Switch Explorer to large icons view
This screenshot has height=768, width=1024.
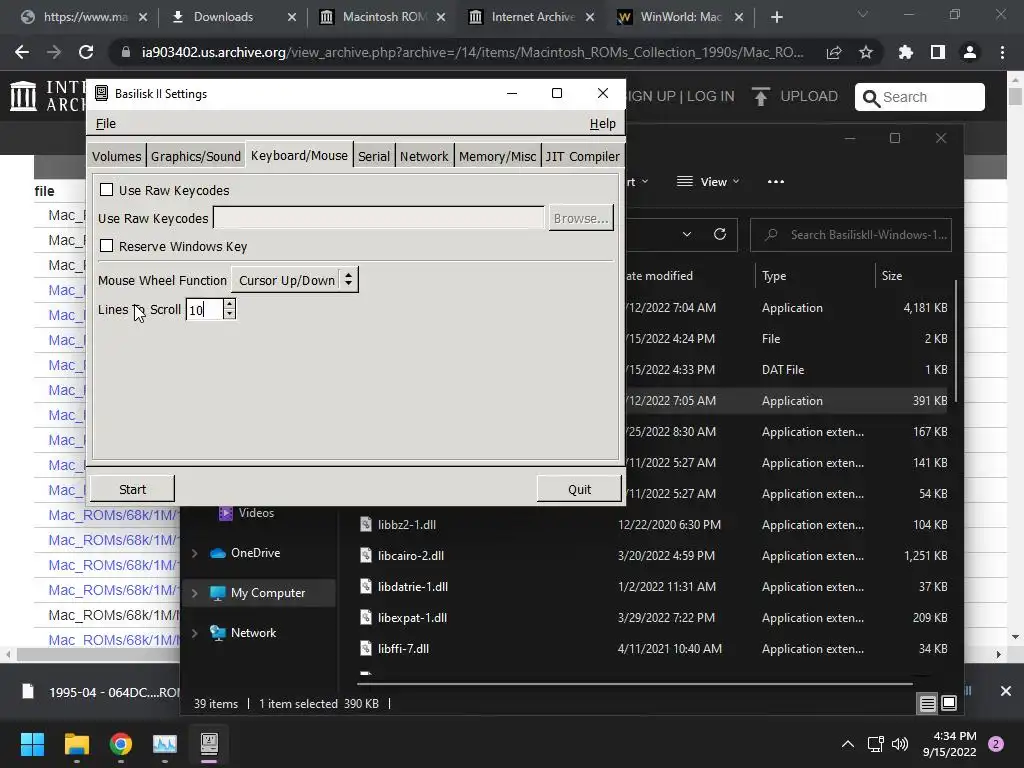(949, 703)
